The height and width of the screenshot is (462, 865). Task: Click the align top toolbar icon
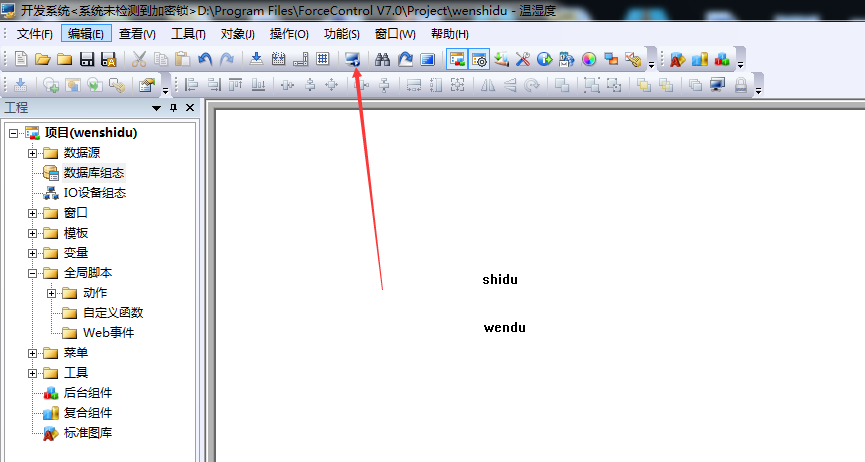point(236,84)
